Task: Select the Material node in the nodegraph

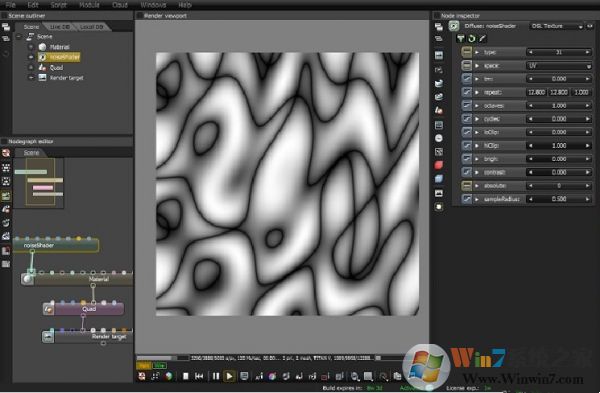Action: pos(77,279)
